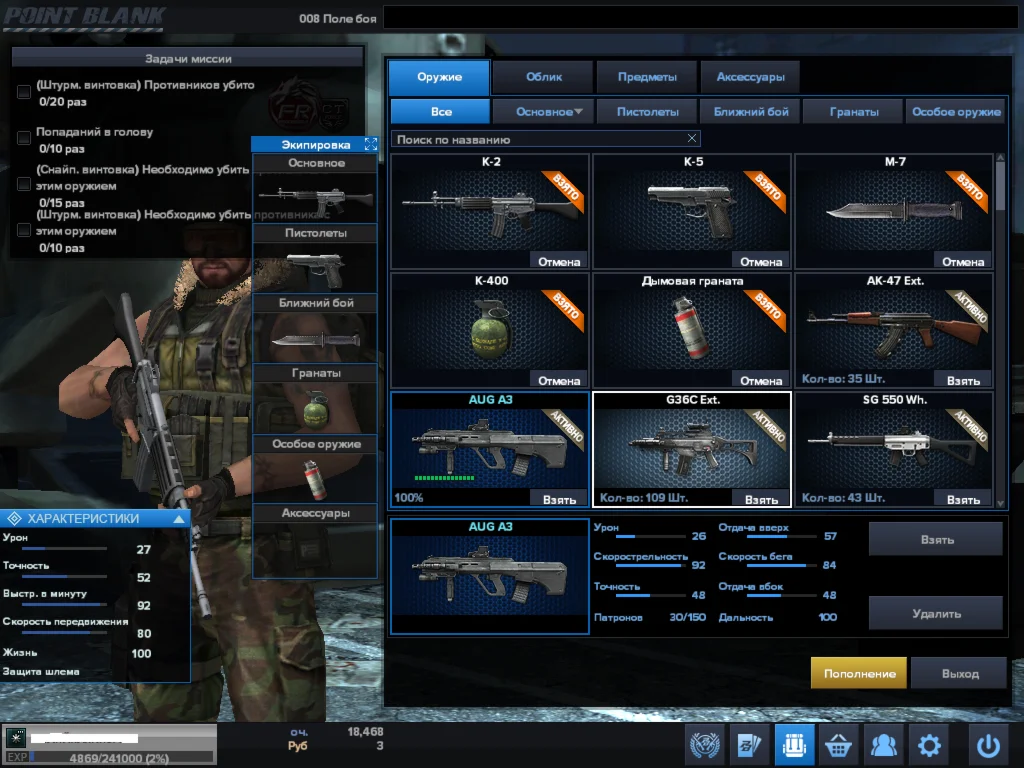Open the shop basket icon
1024x768 pixels.
pos(839,744)
